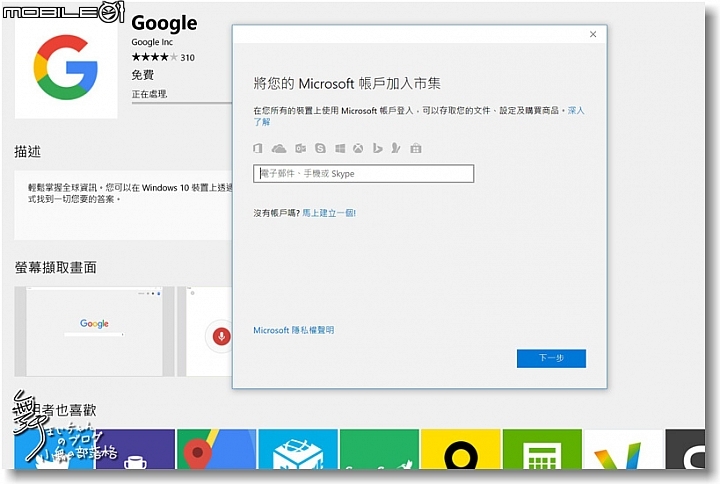This screenshot has height=484, width=720.
Task: Click the app description text about Windows 10
Action: pyautogui.click(x=130, y=193)
